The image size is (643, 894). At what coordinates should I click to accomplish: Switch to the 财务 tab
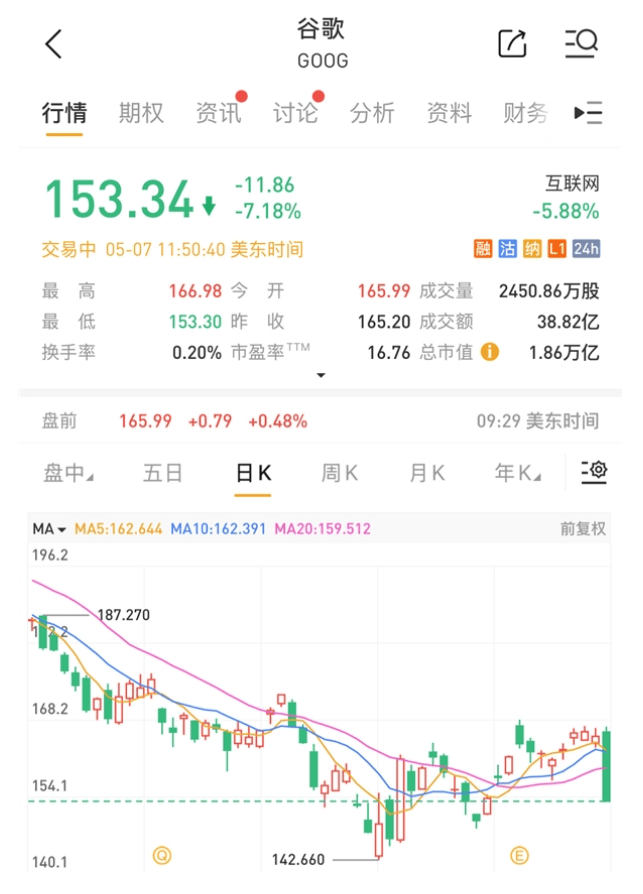point(525,112)
